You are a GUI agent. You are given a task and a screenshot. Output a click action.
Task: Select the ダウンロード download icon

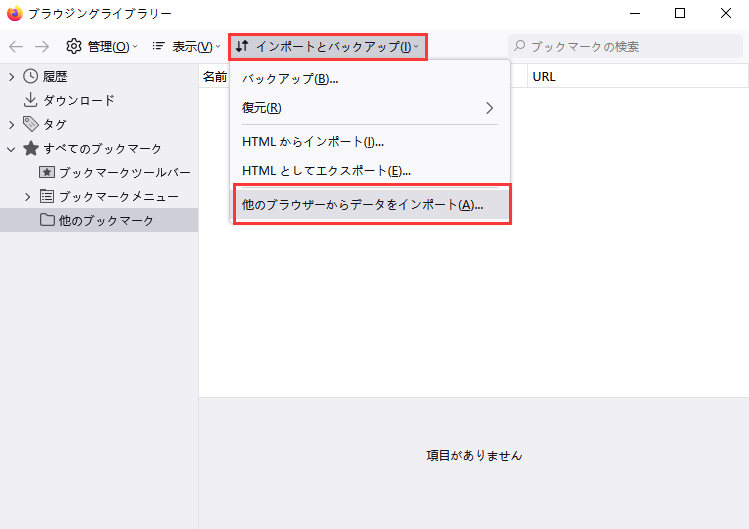30,100
